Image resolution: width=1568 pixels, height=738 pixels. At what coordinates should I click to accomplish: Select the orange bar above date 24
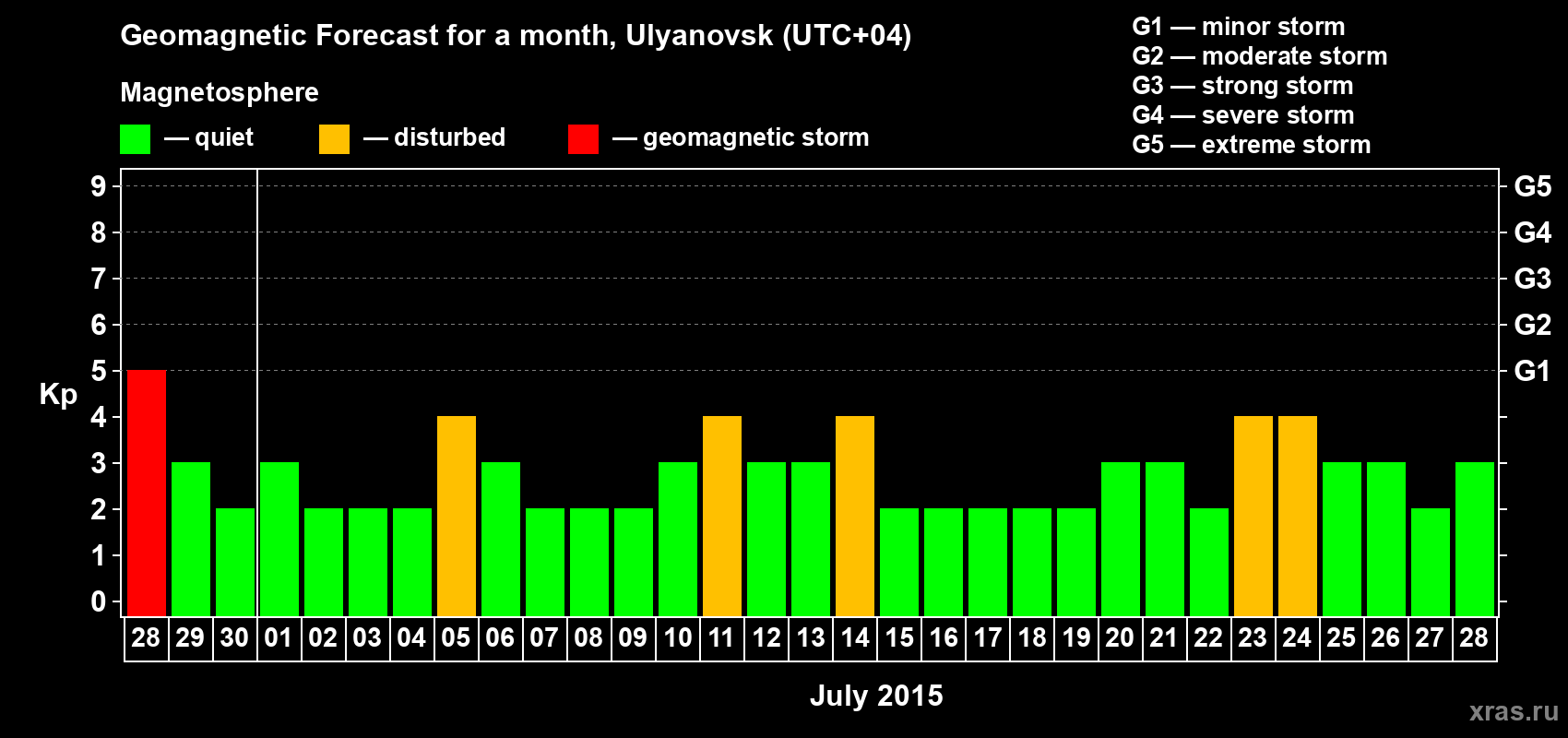click(1298, 516)
